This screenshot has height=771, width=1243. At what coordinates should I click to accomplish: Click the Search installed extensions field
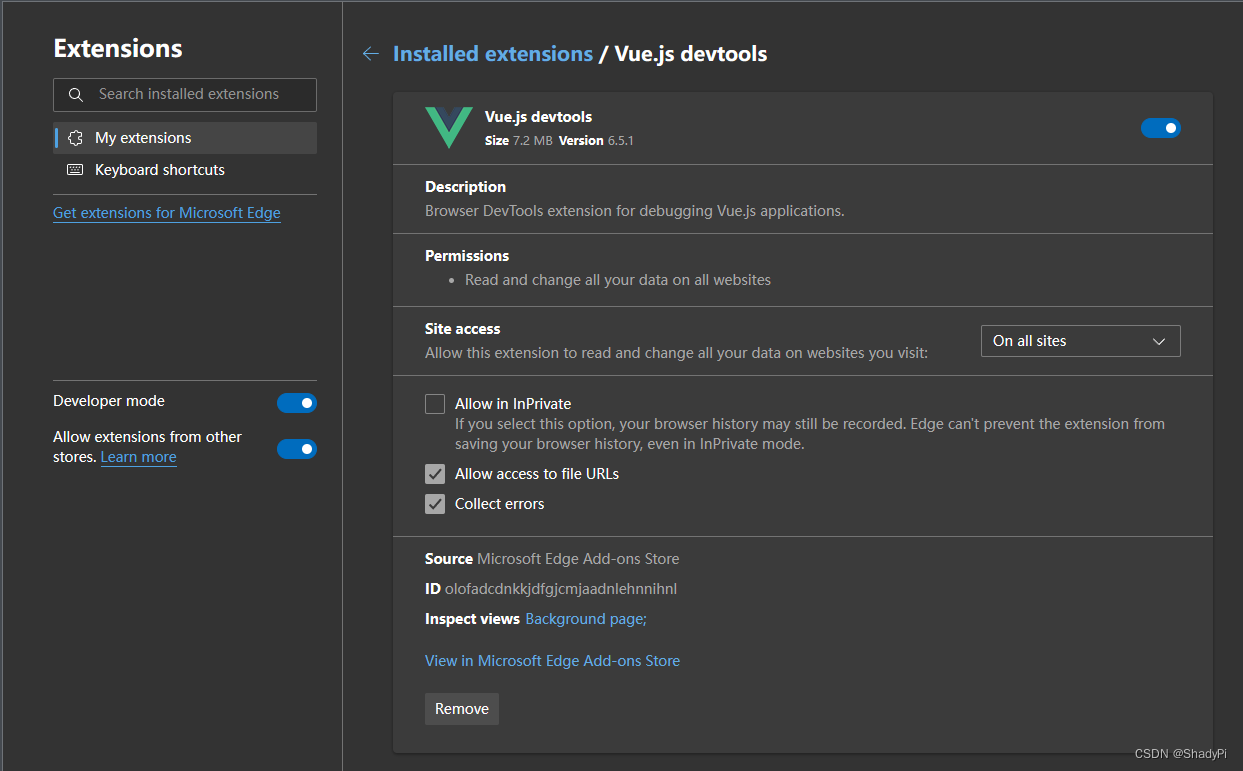click(185, 95)
